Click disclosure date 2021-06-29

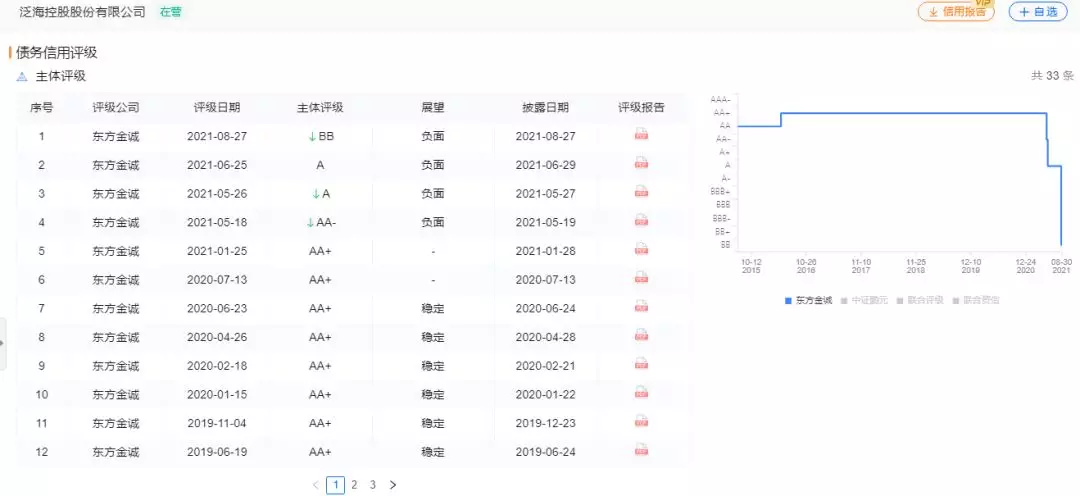(546, 165)
